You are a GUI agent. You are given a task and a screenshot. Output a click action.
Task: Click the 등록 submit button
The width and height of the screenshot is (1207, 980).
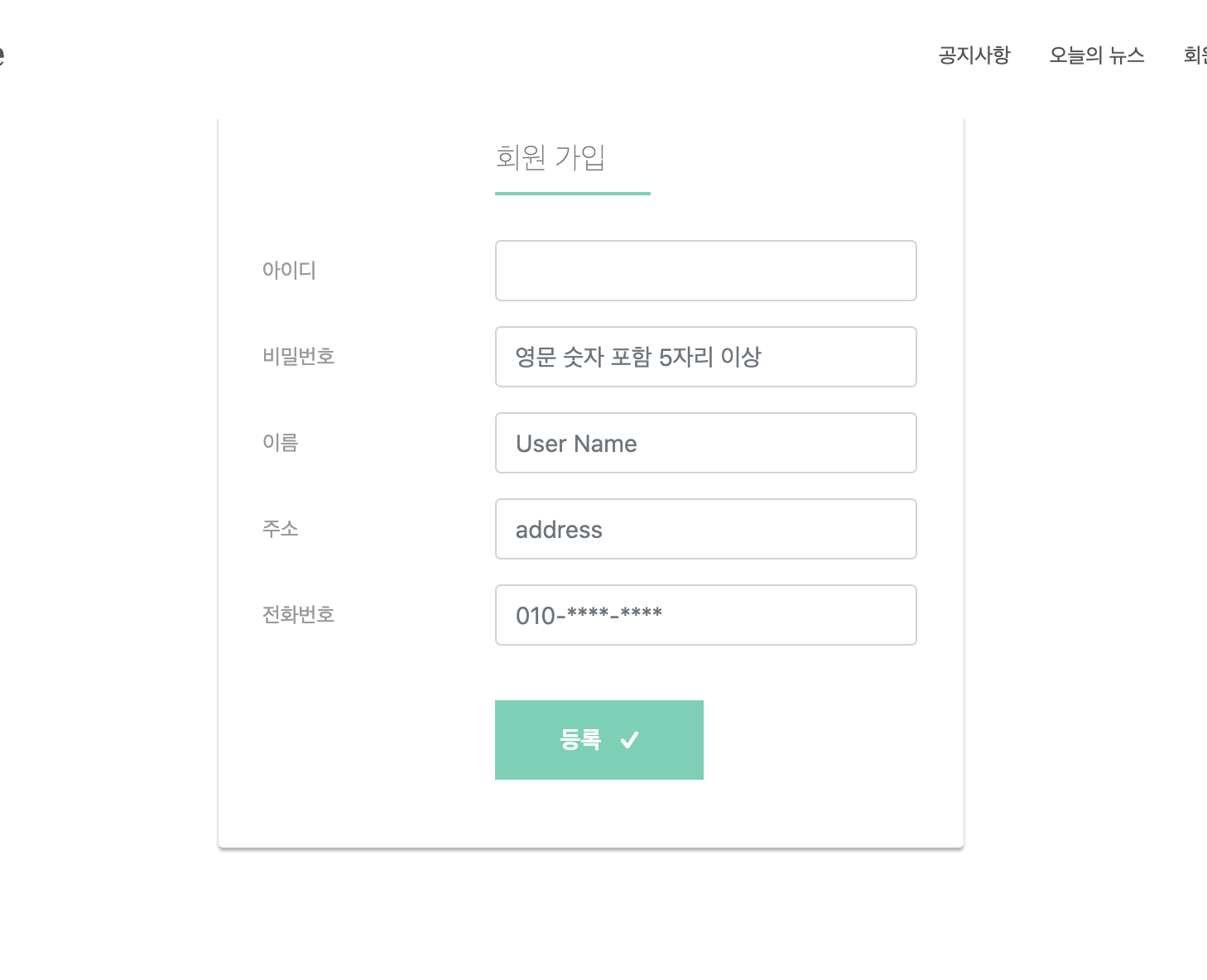pos(599,740)
